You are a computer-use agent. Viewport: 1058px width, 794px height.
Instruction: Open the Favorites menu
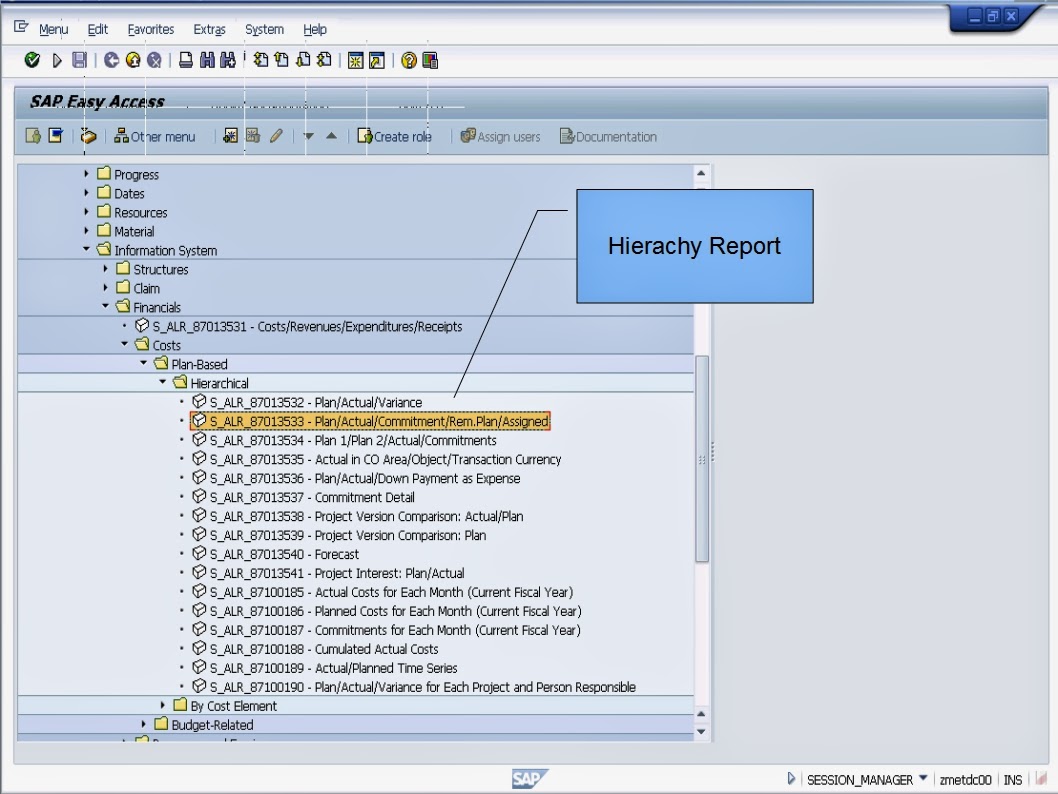[150, 29]
